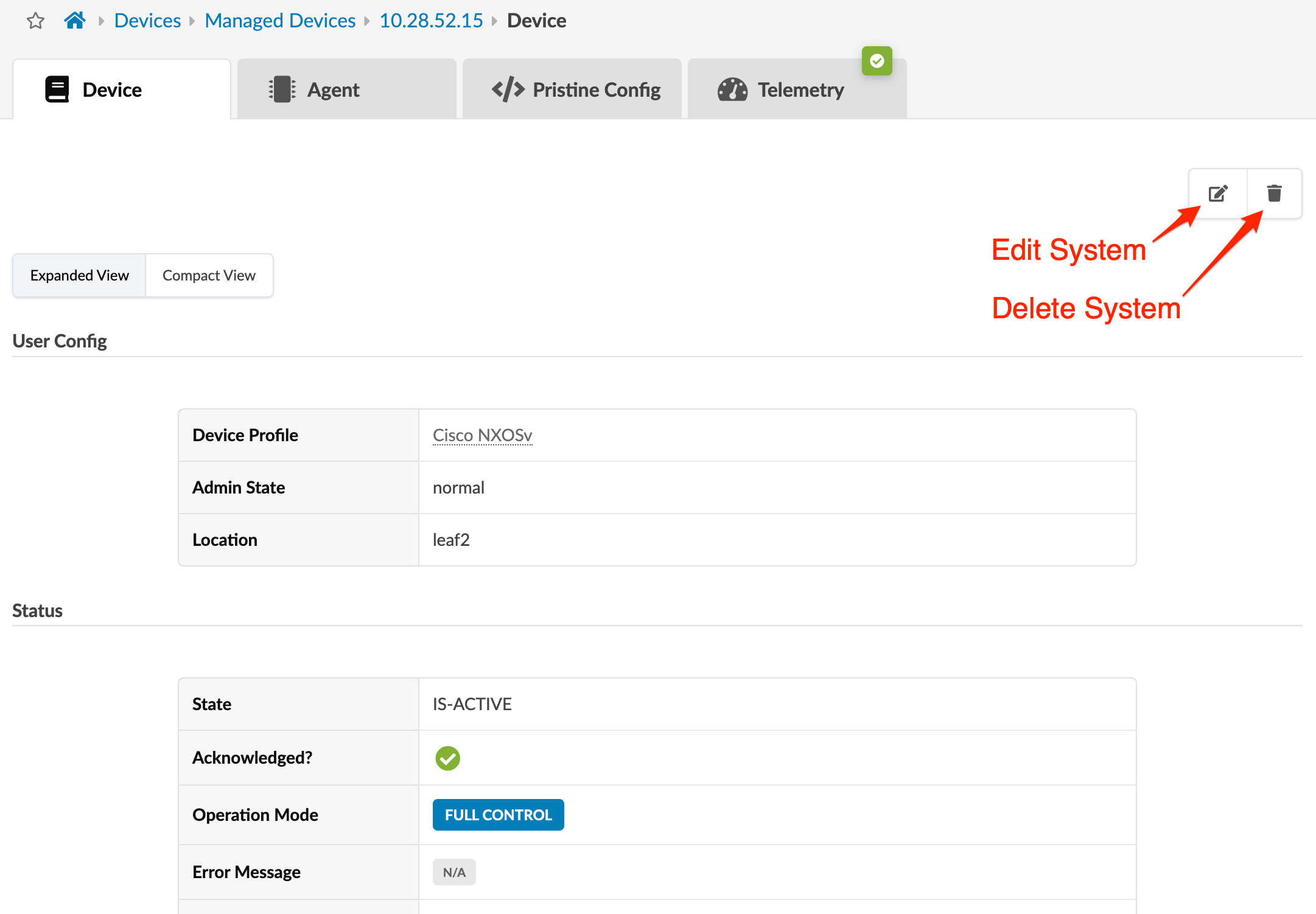The width and height of the screenshot is (1316, 914).
Task: Open the Telemetry tab
Action: click(x=800, y=90)
